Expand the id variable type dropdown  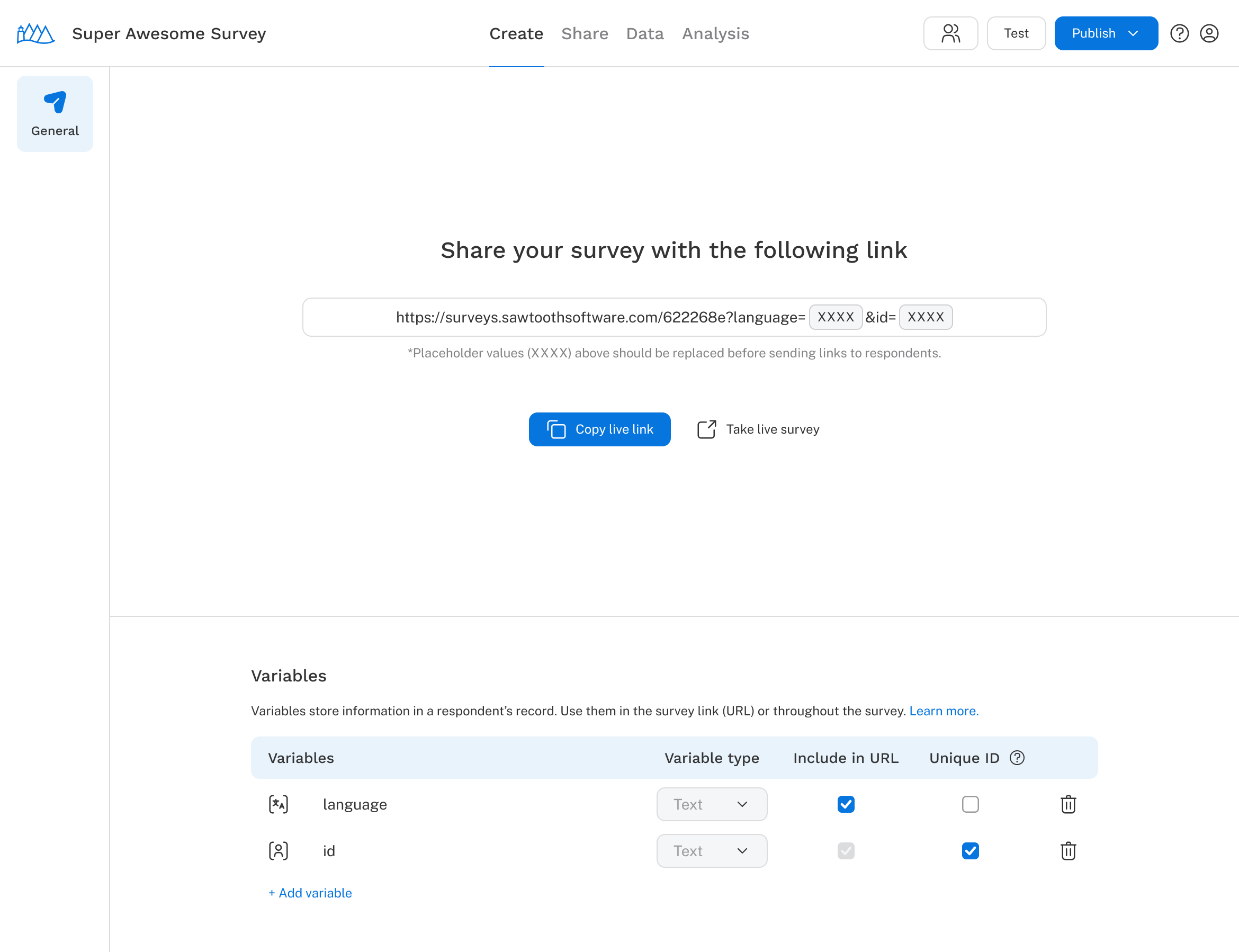click(x=712, y=851)
